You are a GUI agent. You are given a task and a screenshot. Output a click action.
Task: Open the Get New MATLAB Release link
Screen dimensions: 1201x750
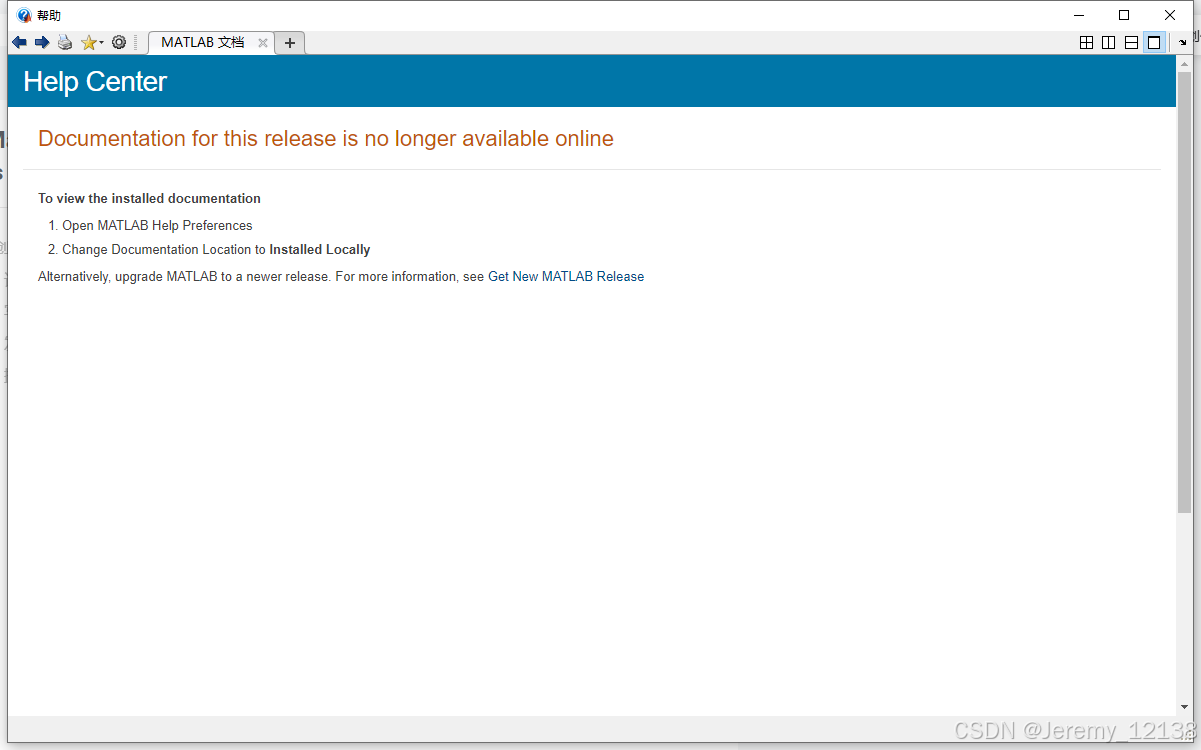point(566,277)
